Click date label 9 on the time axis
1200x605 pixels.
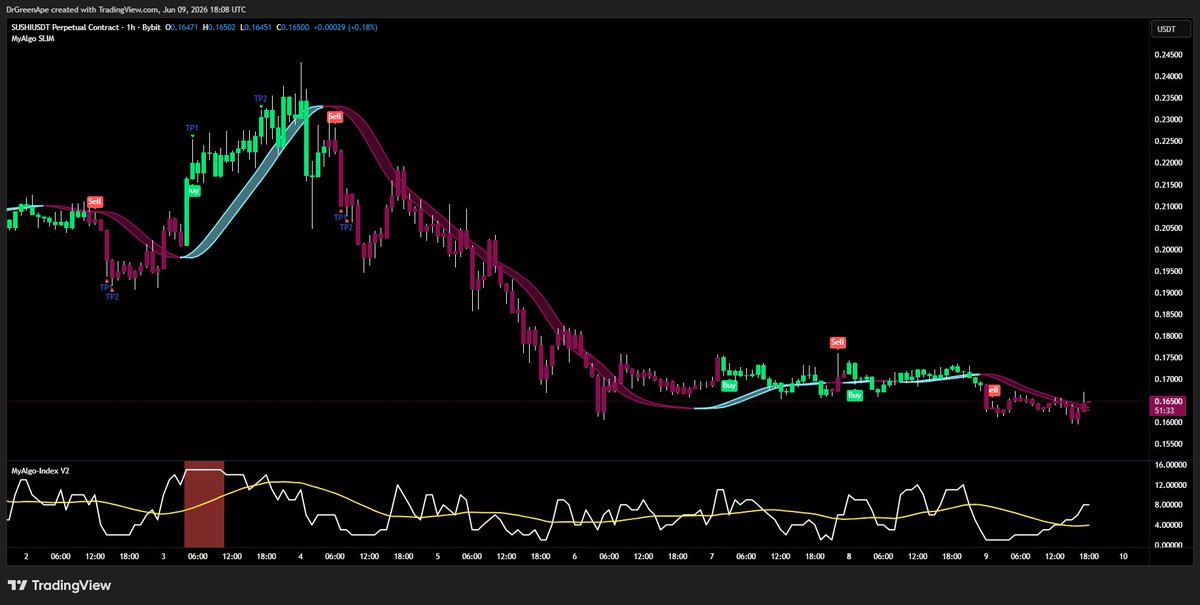pos(986,556)
